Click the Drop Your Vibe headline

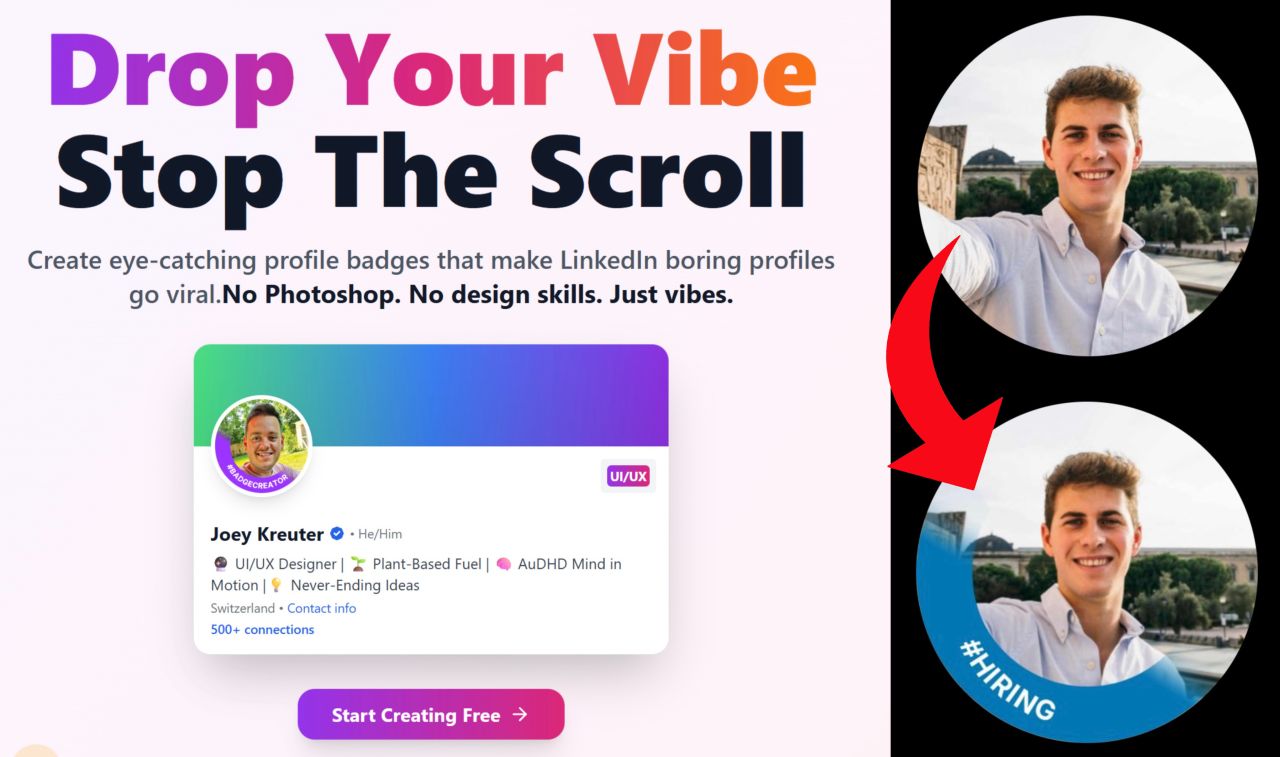point(431,70)
